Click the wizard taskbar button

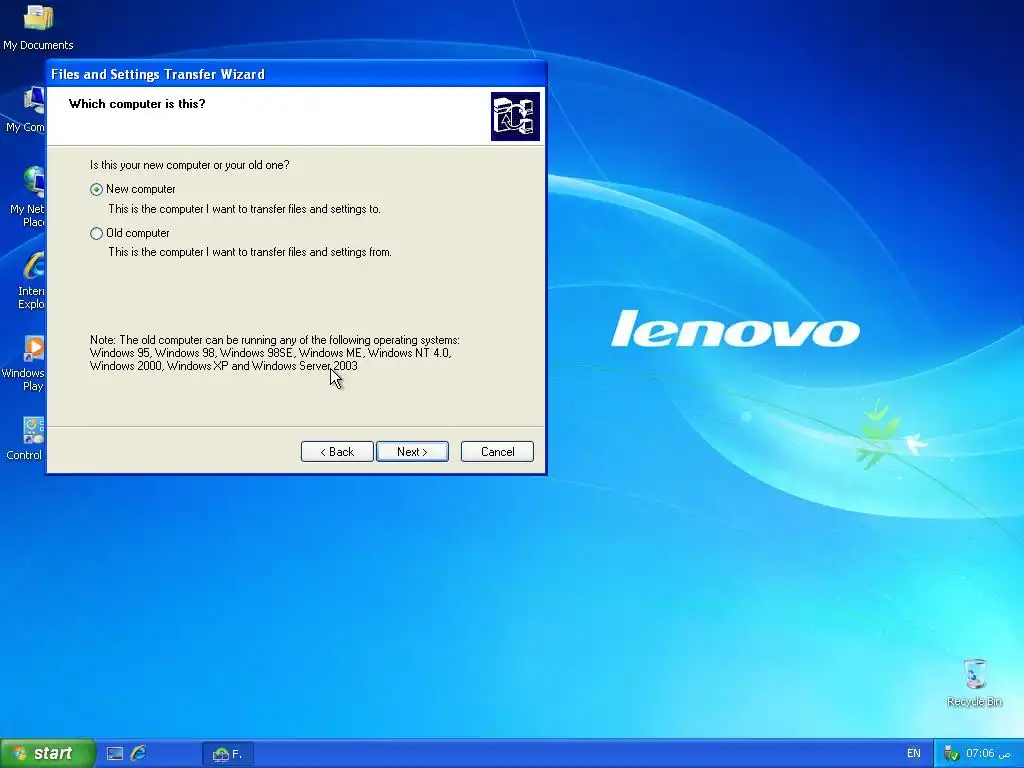(227, 754)
